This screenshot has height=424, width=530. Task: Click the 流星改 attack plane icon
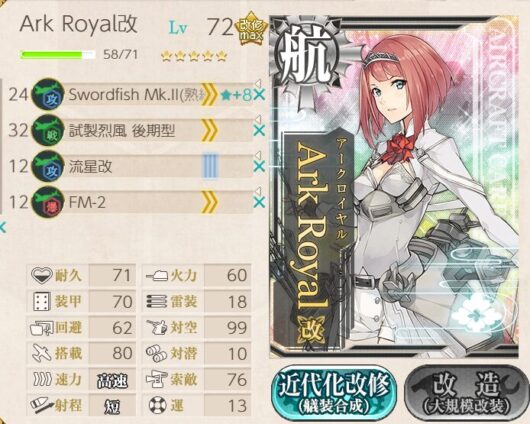tap(48, 166)
